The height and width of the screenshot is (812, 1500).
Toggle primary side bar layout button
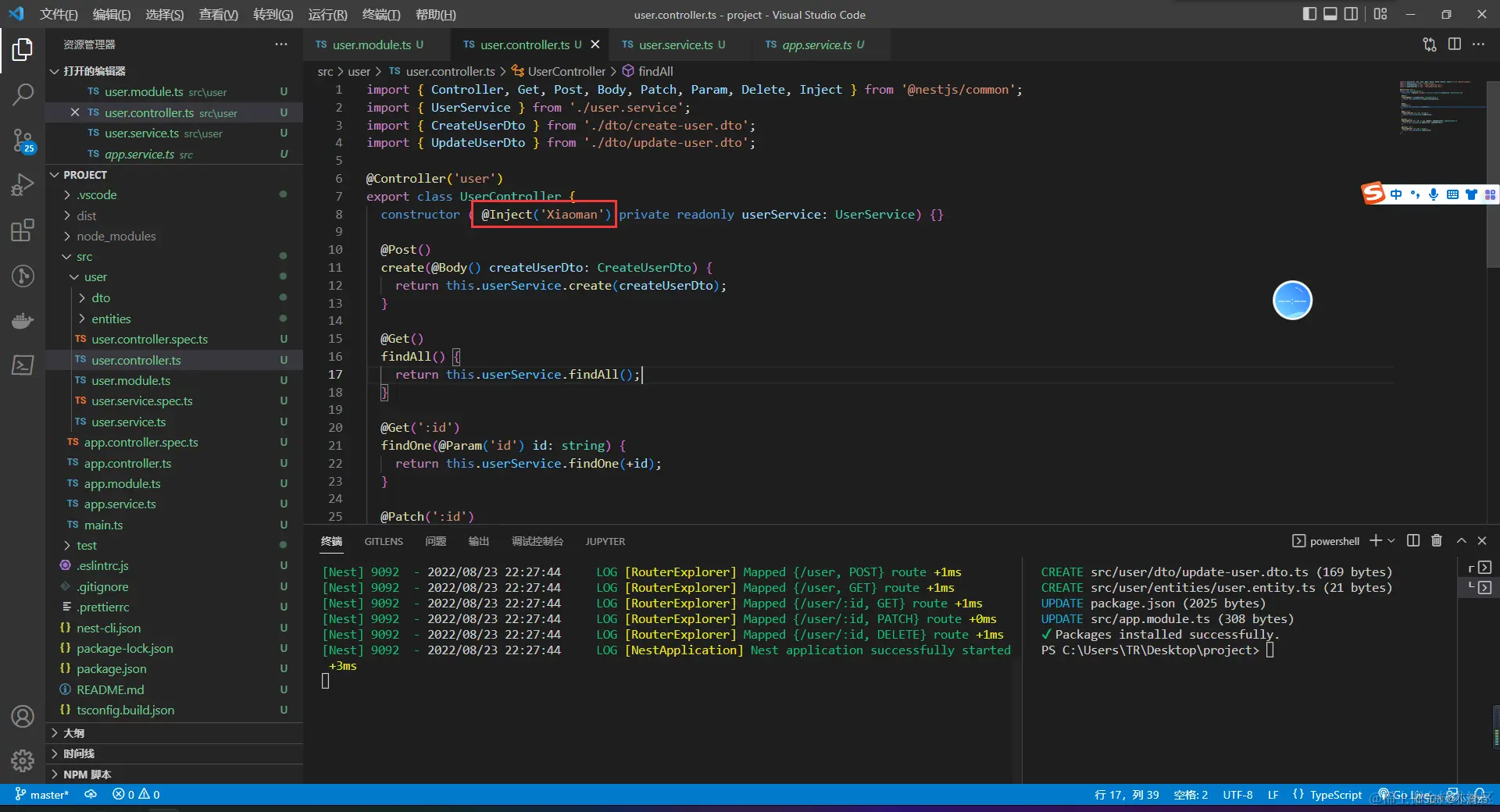(x=1309, y=14)
